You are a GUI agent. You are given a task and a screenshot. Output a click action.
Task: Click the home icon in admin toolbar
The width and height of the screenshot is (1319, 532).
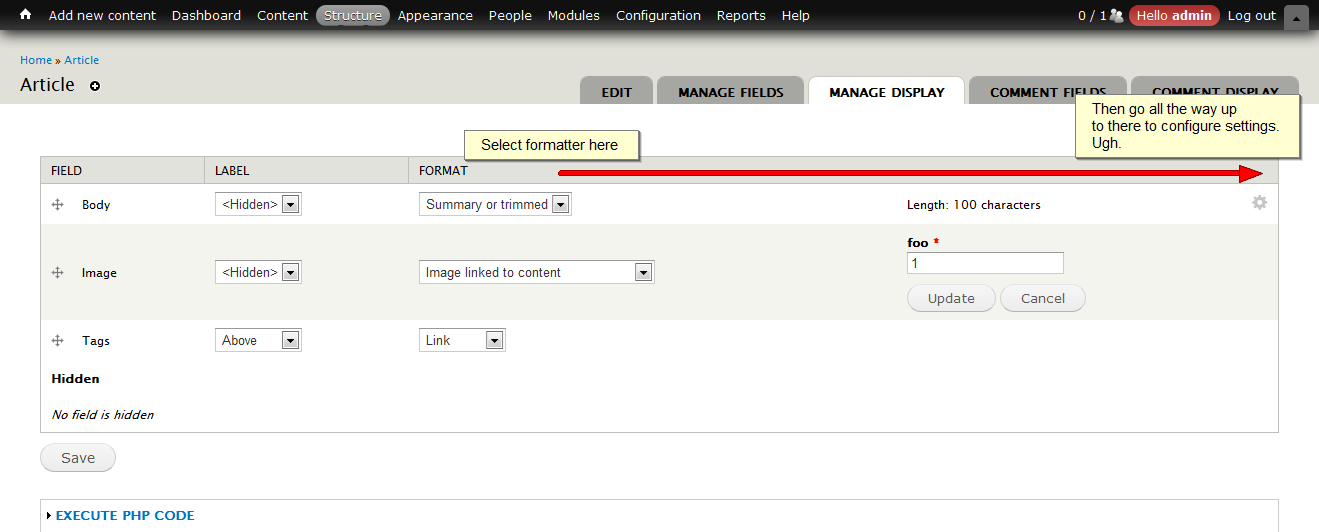pos(26,15)
